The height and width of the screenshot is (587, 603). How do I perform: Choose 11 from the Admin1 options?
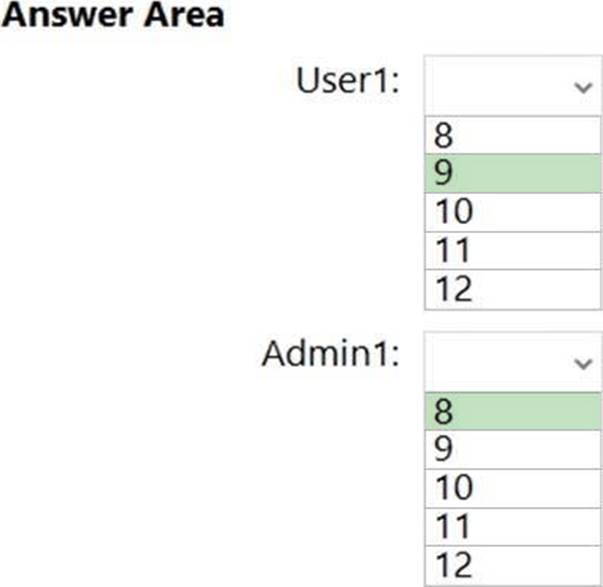[512, 526]
